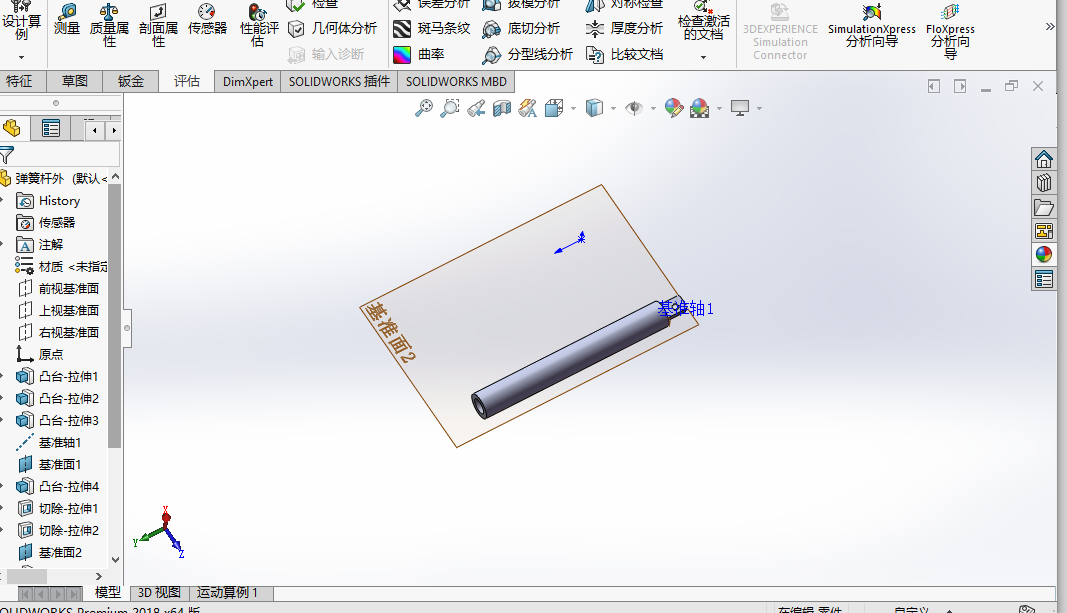
Task: Click the feature tree vertical scrollbar
Action: tap(115, 316)
